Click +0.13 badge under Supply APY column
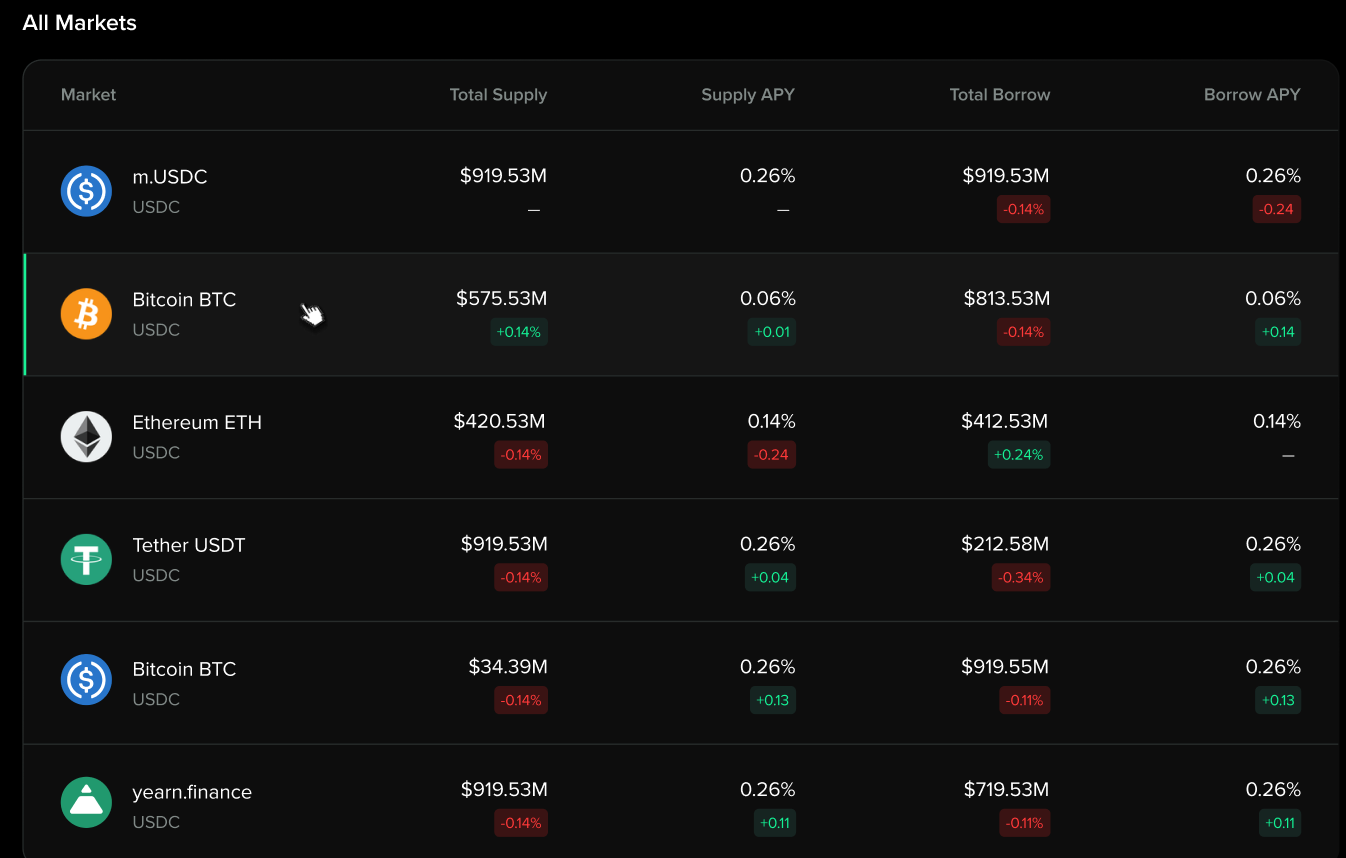The height and width of the screenshot is (858, 1346). tap(773, 700)
